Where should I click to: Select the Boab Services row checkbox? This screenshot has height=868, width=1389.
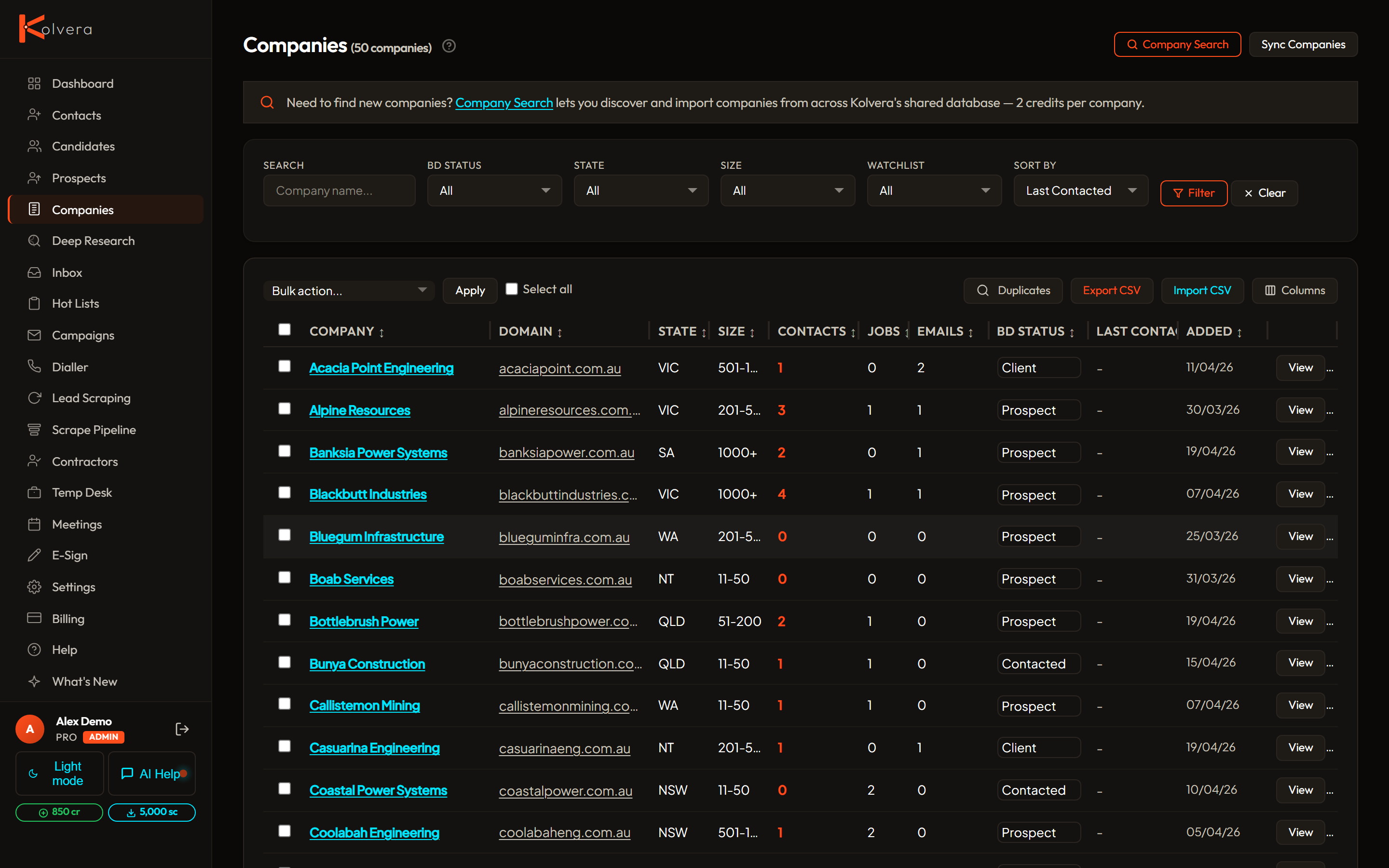[284, 578]
